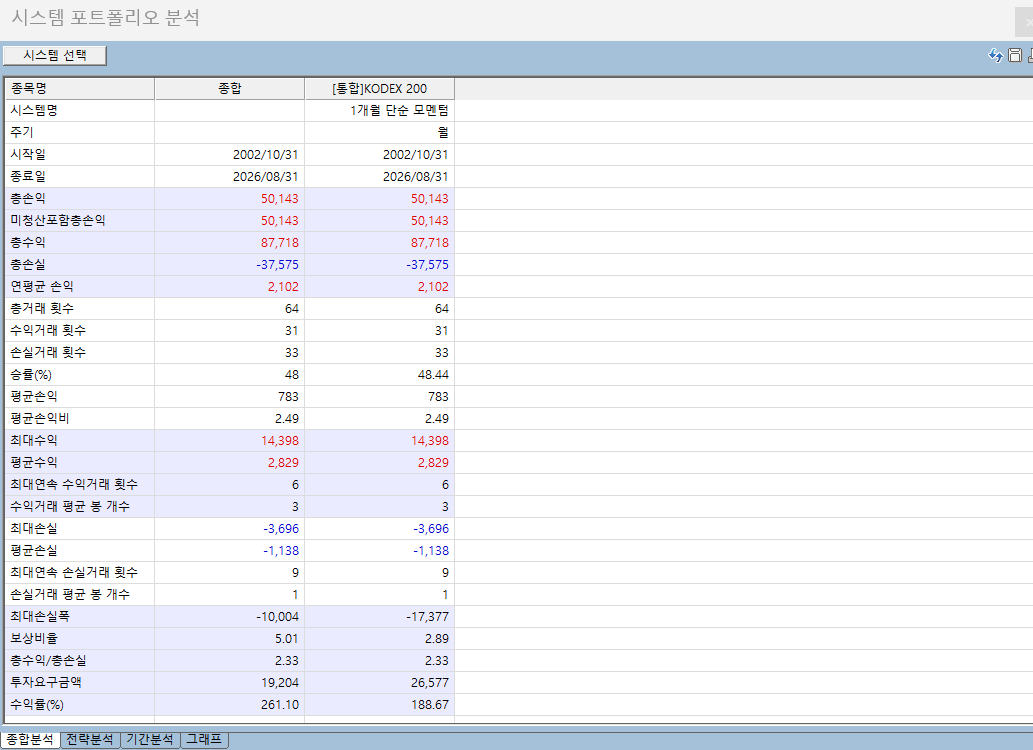
Task: Click the -37,575 value in KODEX 200 column
Action: click(428, 265)
